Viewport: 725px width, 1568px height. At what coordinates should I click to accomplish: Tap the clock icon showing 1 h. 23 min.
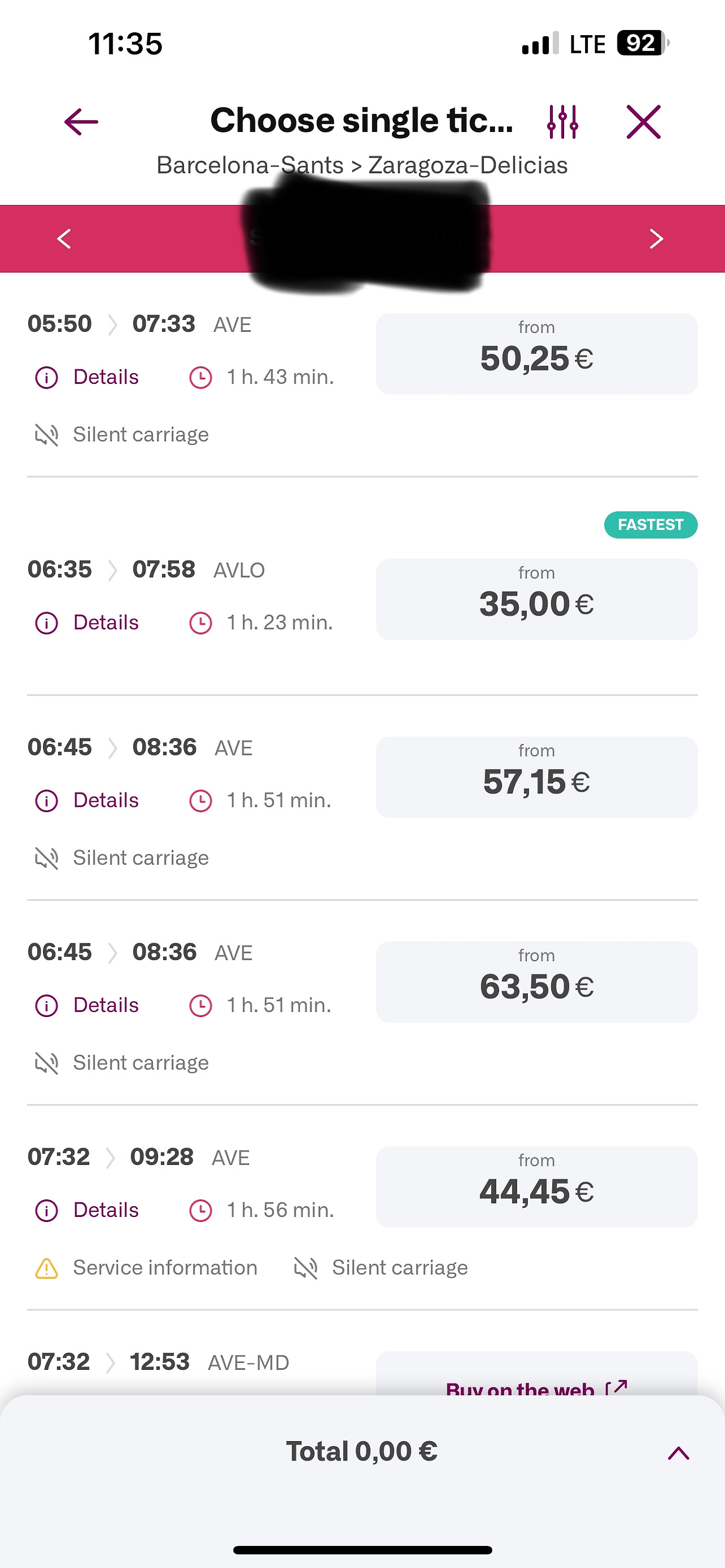tap(201, 623)
